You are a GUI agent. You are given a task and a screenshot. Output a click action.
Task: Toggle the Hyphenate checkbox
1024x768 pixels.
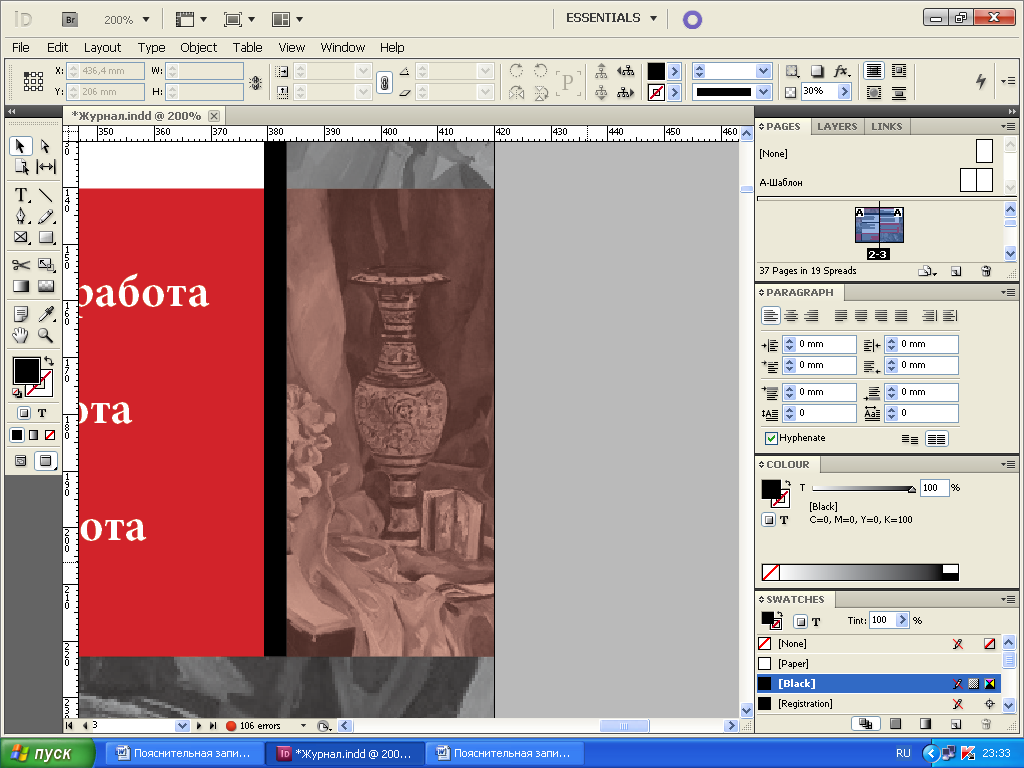[771, 438]
